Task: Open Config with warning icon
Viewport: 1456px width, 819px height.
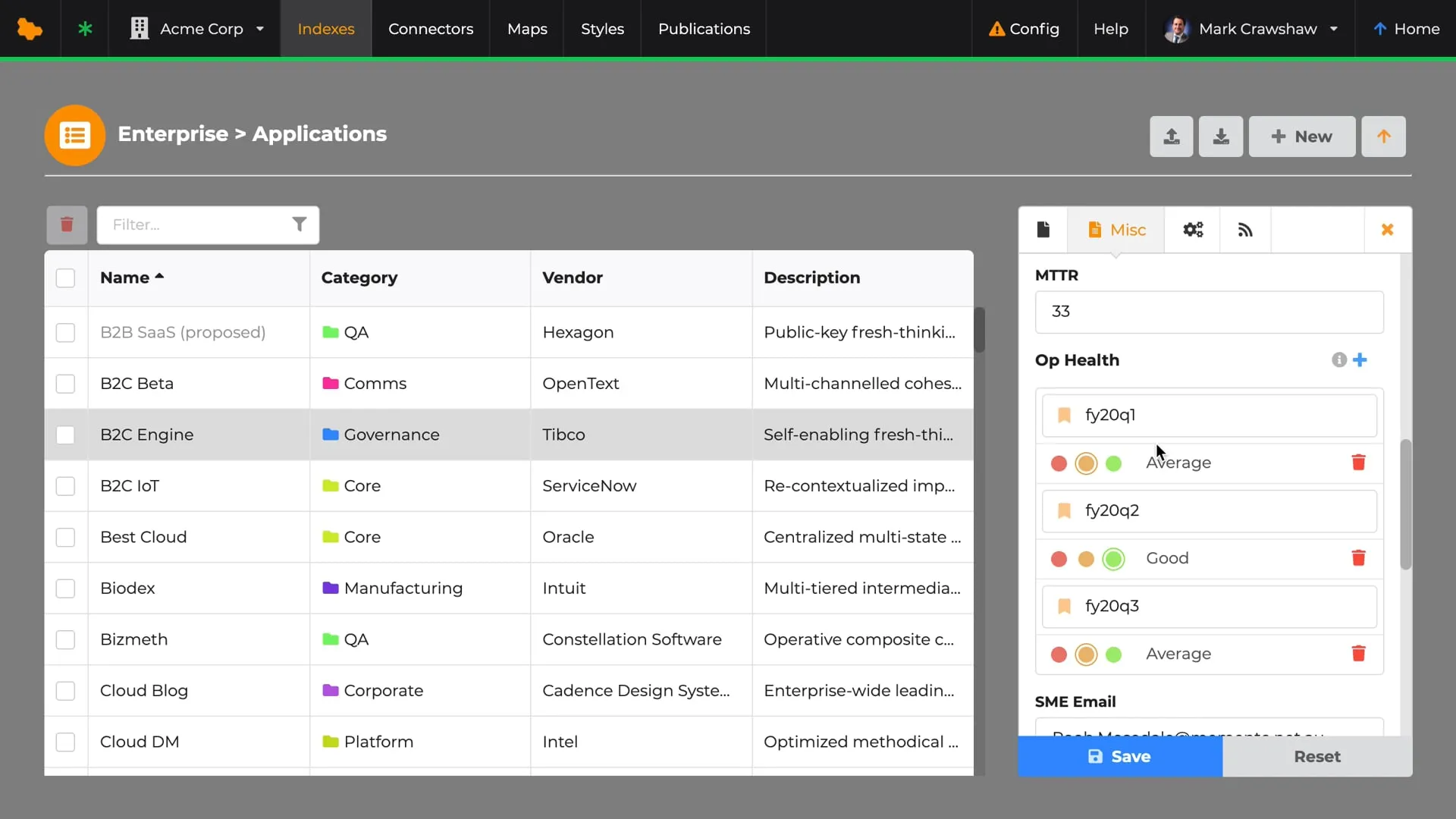Action: [x=1024, y=29]
